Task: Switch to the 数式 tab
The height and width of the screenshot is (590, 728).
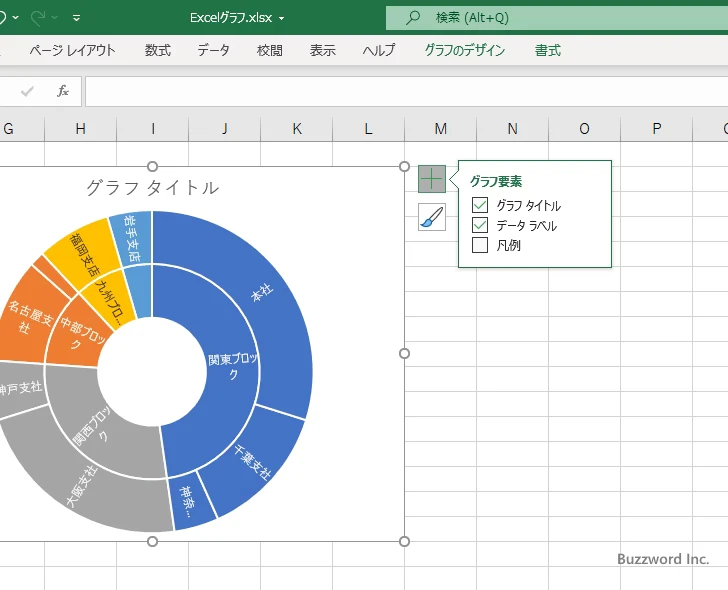Action: tap(158, 50)
